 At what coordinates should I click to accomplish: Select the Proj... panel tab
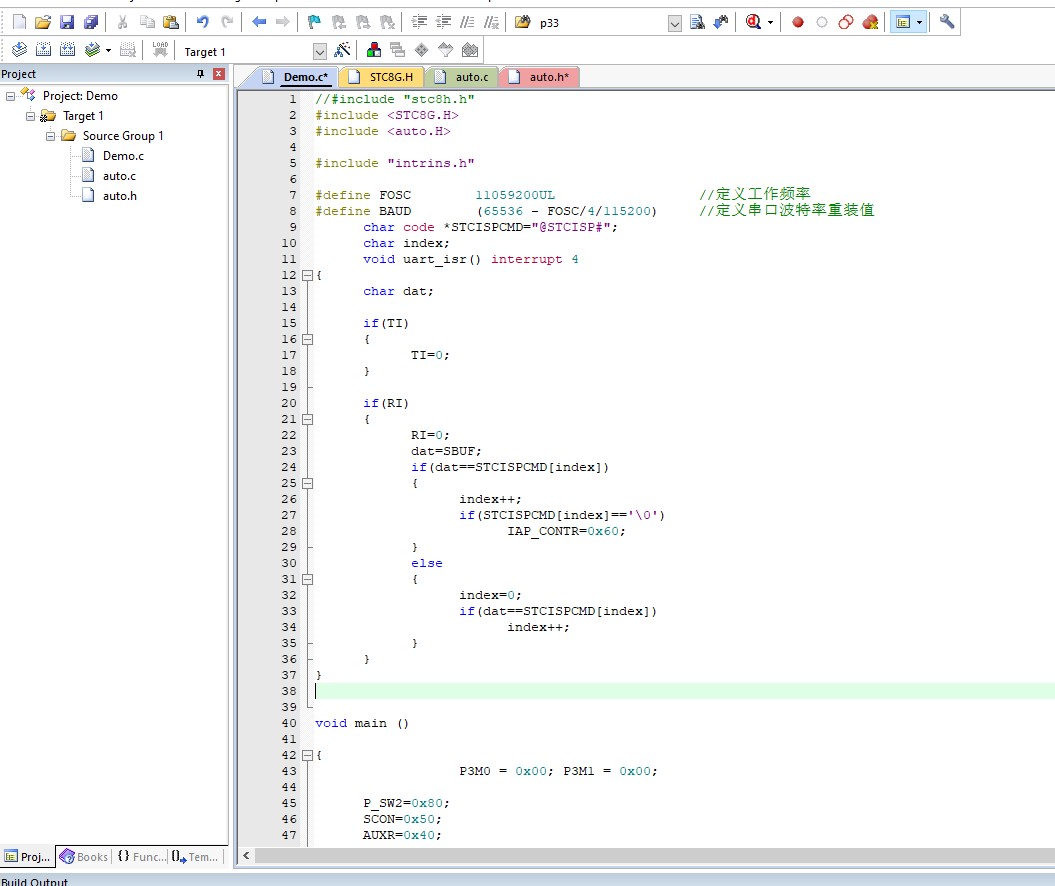click(x=28, y=856)
